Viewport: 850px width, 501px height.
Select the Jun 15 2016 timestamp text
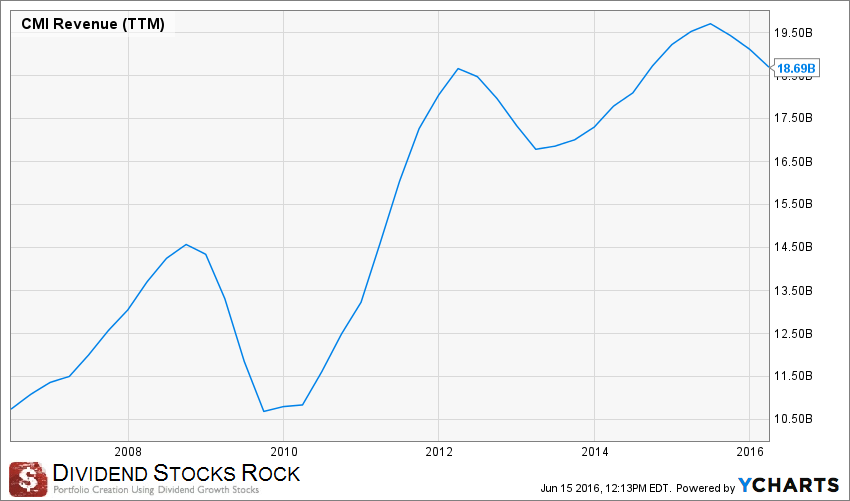[x=600, y=487]
